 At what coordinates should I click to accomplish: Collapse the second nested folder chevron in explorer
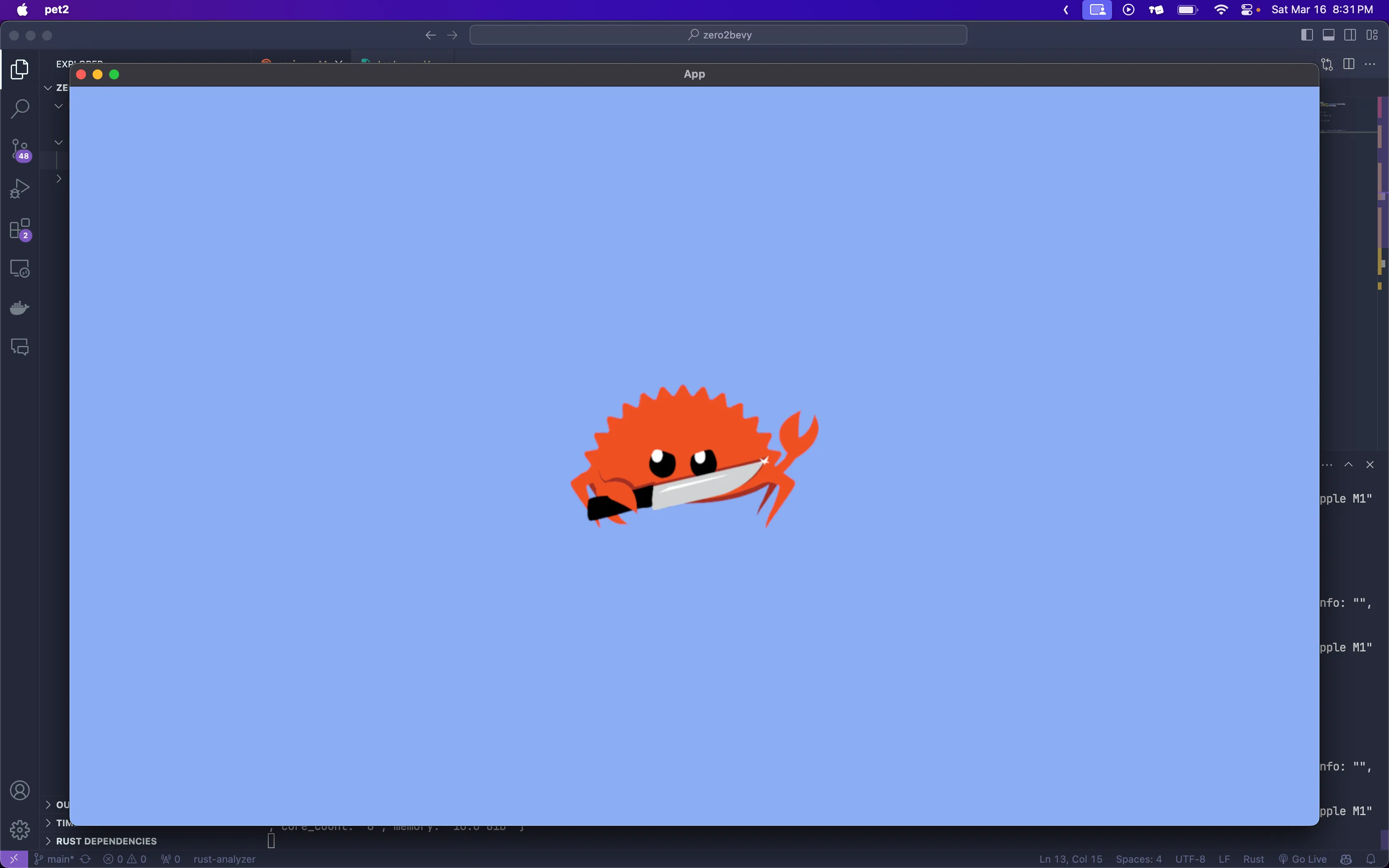59,142
